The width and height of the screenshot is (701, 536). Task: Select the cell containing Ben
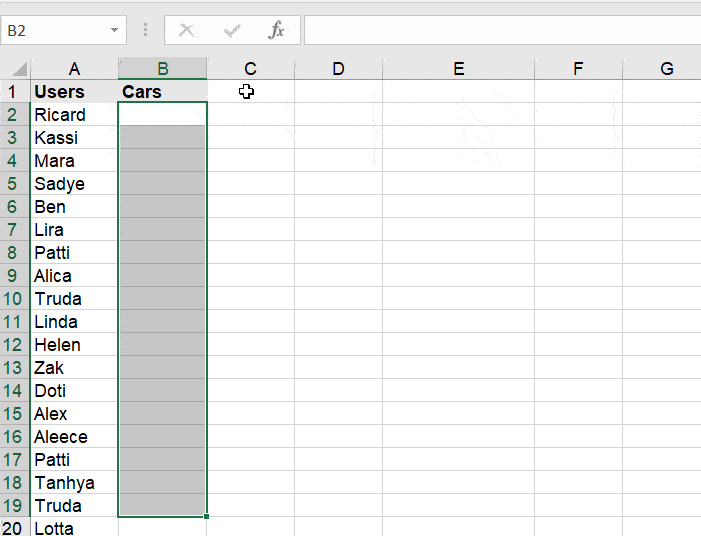tap(74, 207)
